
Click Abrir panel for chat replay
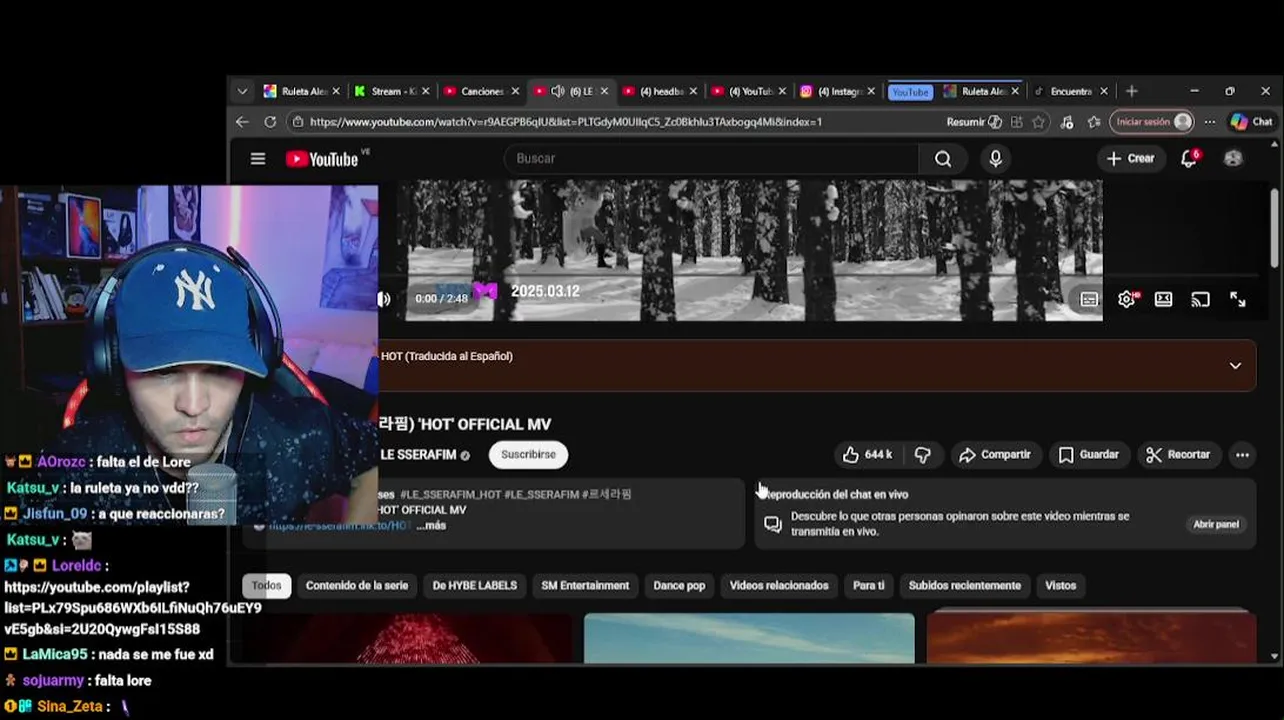tap(1215, 524)
